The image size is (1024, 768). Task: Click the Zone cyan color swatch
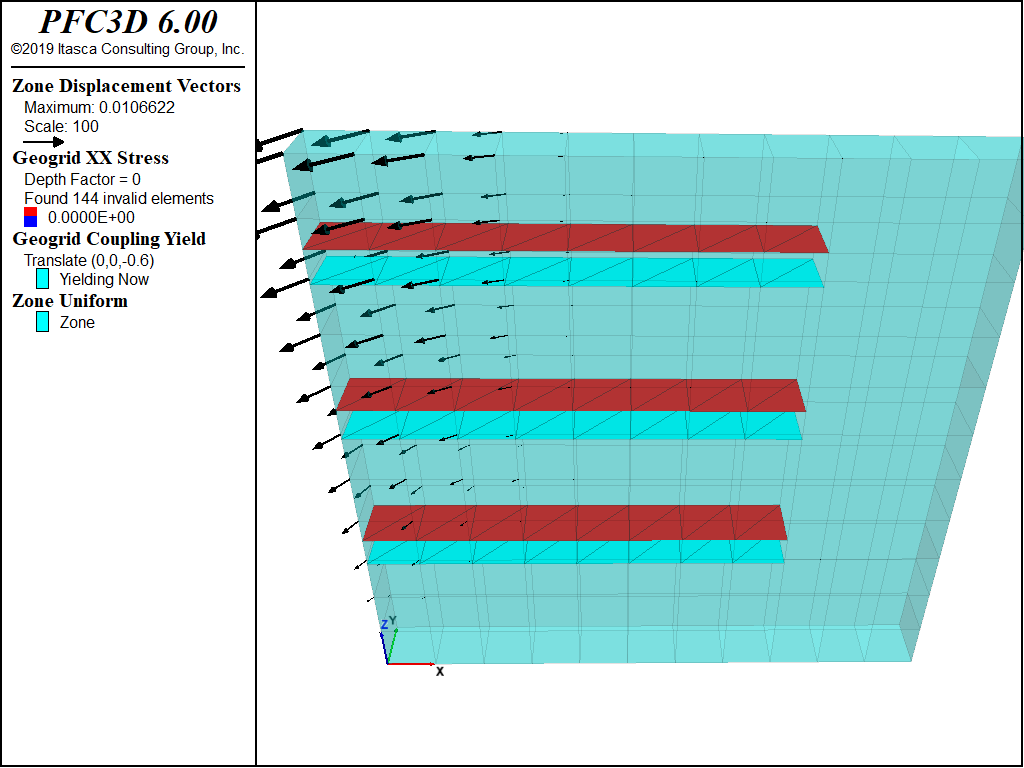tap(42, 322)
